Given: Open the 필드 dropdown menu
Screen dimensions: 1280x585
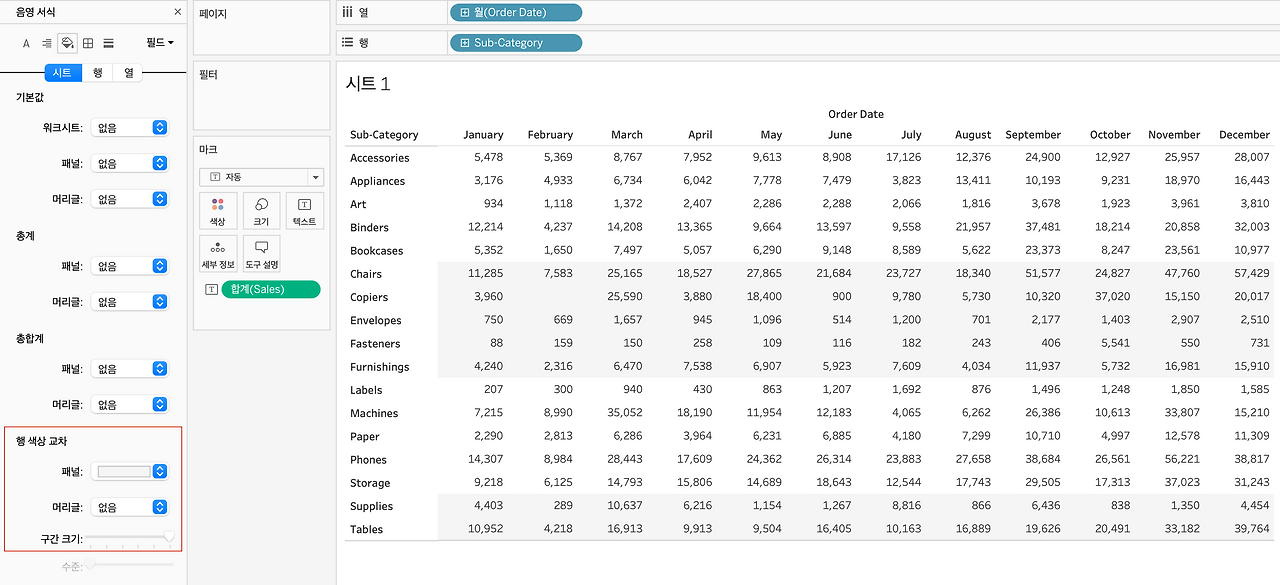Looking at the screenshot, I should [160, 43].
